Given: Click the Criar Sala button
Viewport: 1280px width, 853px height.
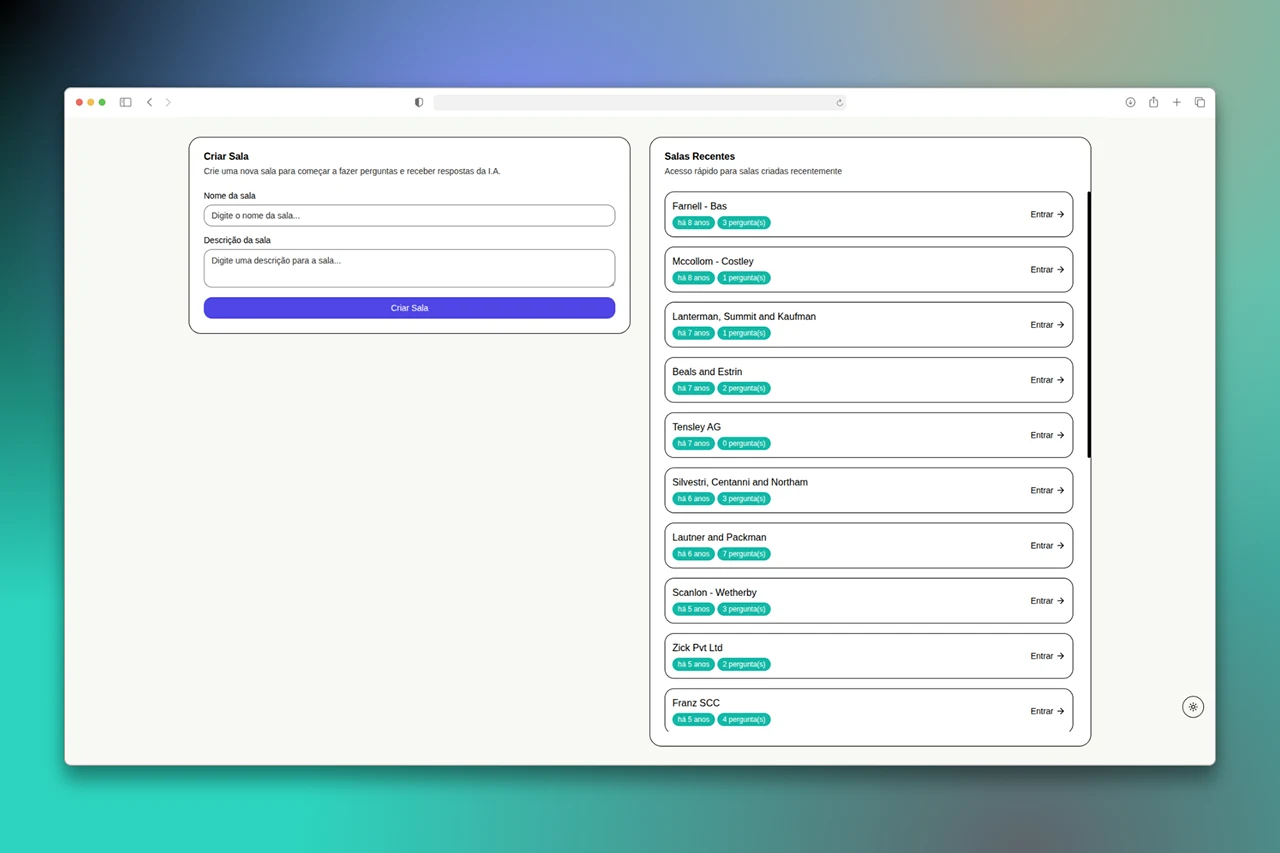Looking at the screenshot, I should pos(409,308).
